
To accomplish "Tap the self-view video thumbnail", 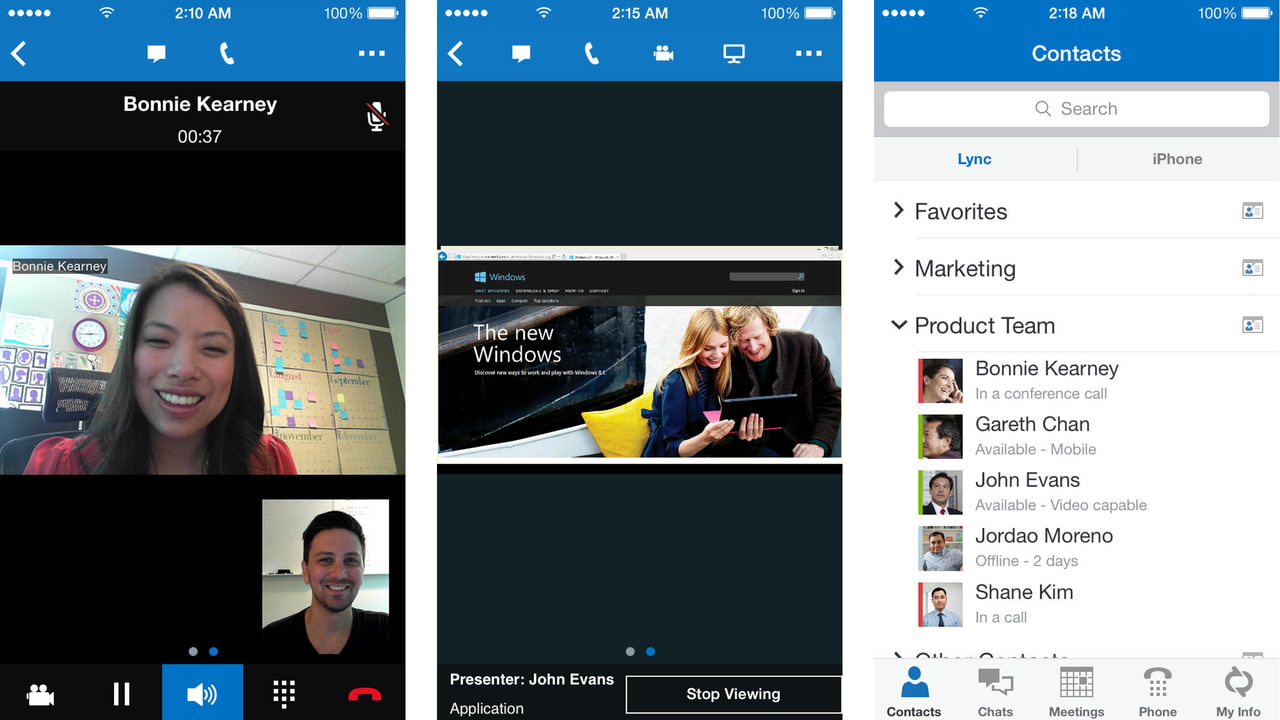I will point(325,577).
